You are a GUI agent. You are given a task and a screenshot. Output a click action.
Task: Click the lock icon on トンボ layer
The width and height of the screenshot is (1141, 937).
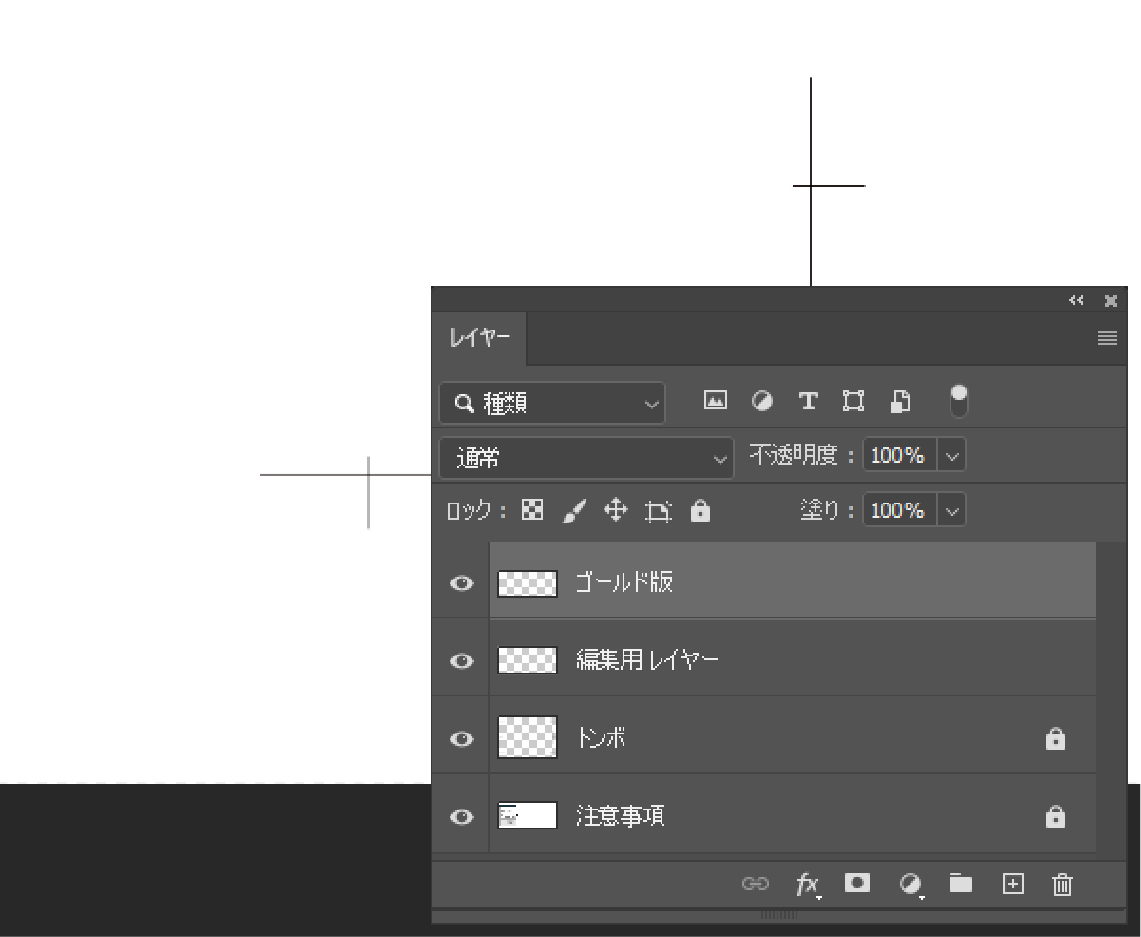click(1055, 738)
